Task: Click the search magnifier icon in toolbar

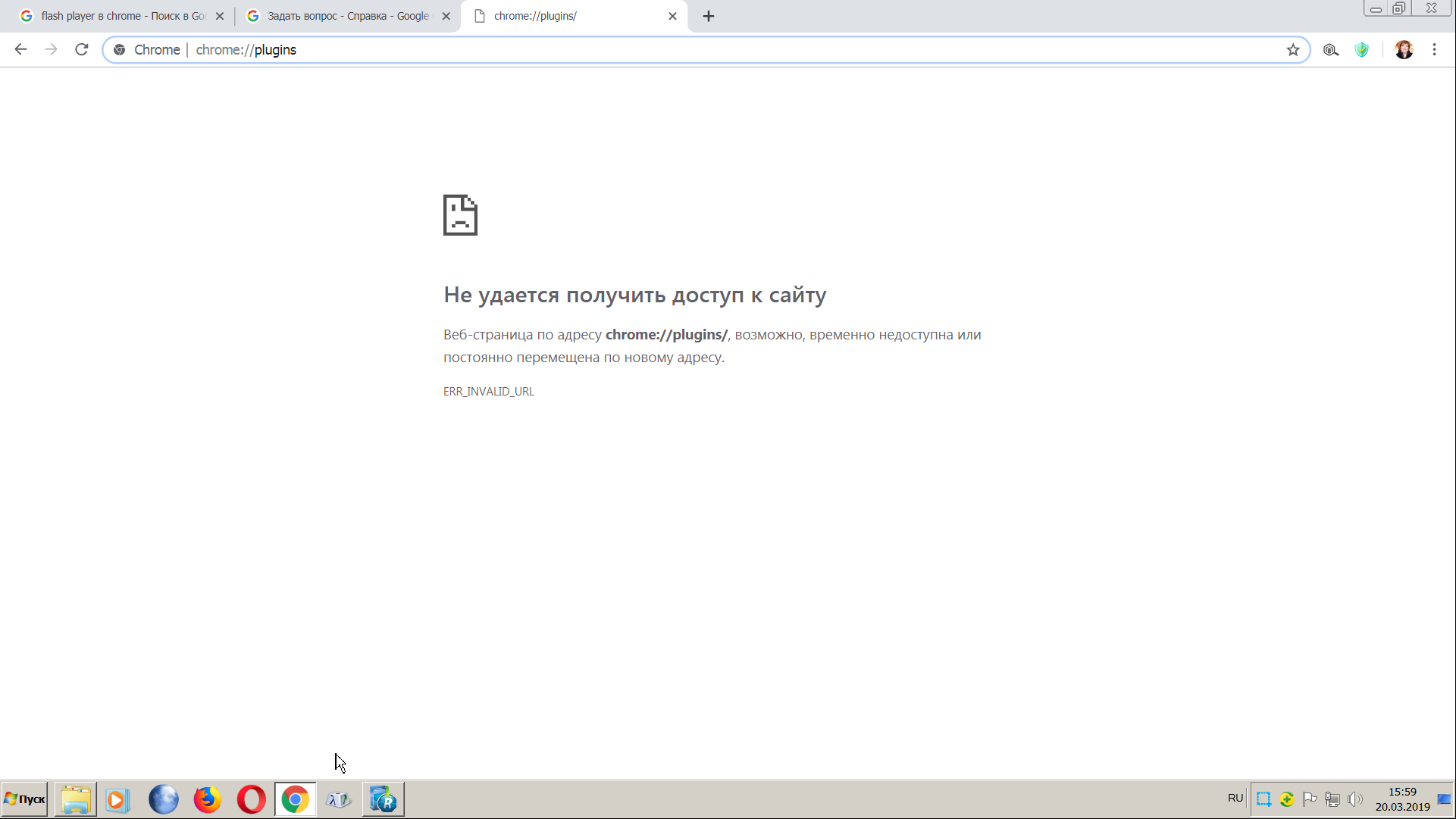Action: [1330, 49]
